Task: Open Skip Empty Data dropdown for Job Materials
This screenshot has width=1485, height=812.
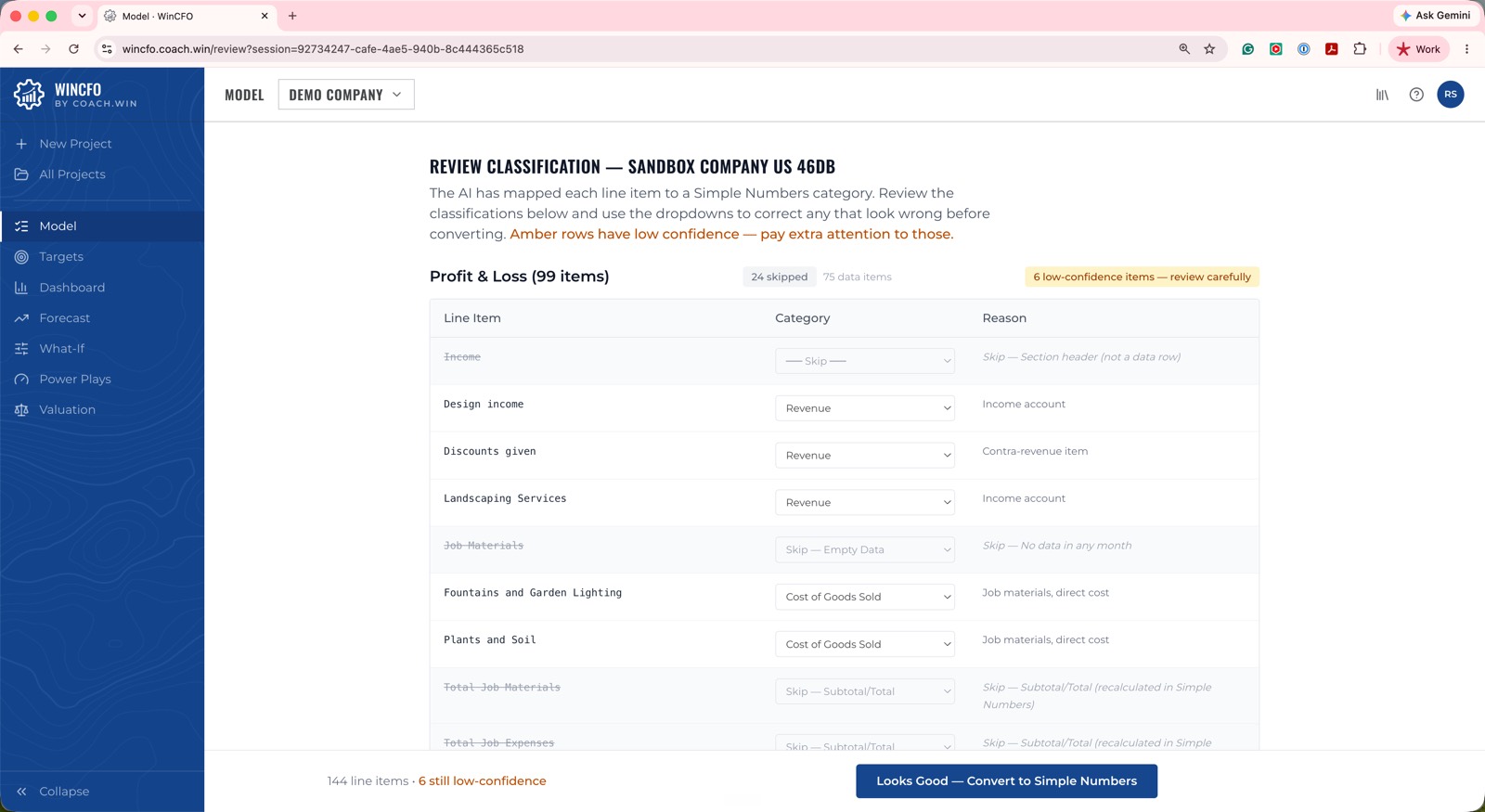Action: 865,549
